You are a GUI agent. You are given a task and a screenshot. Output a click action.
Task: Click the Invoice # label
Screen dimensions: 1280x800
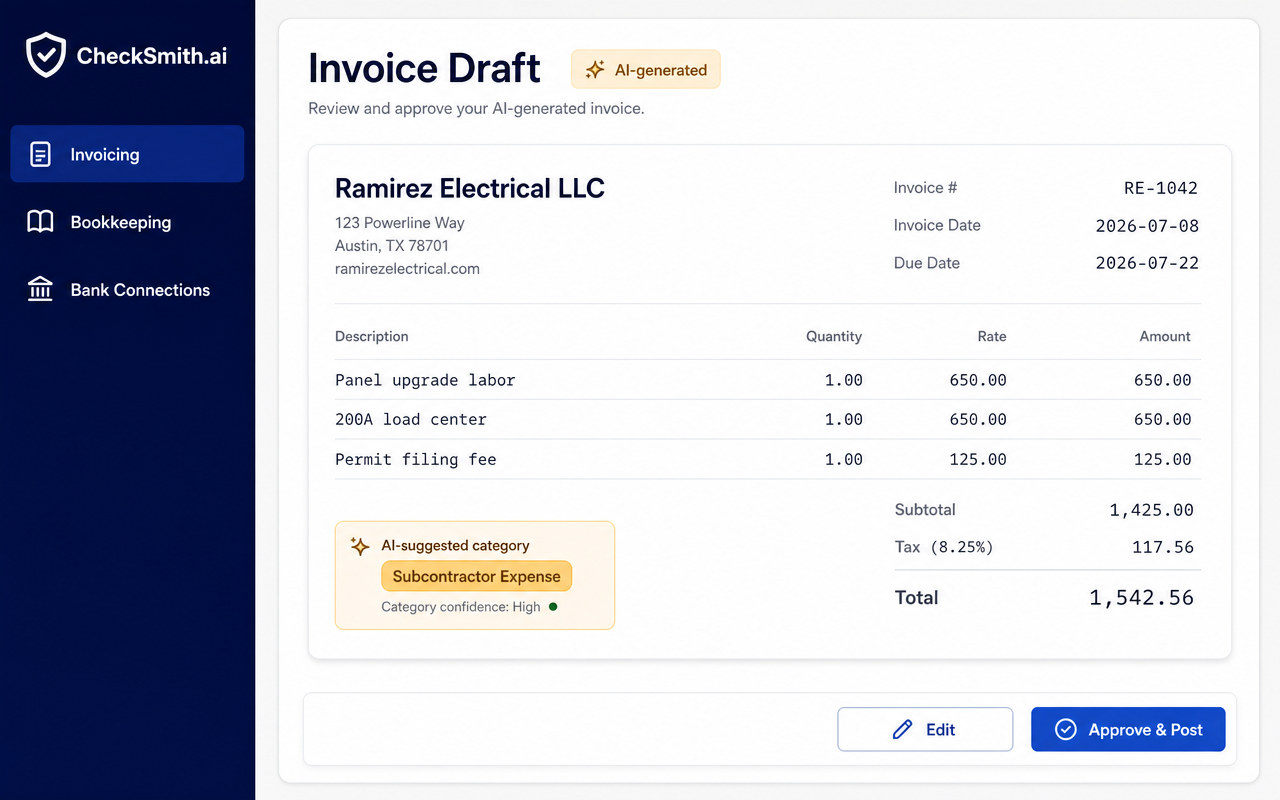[x=926, y=188]
